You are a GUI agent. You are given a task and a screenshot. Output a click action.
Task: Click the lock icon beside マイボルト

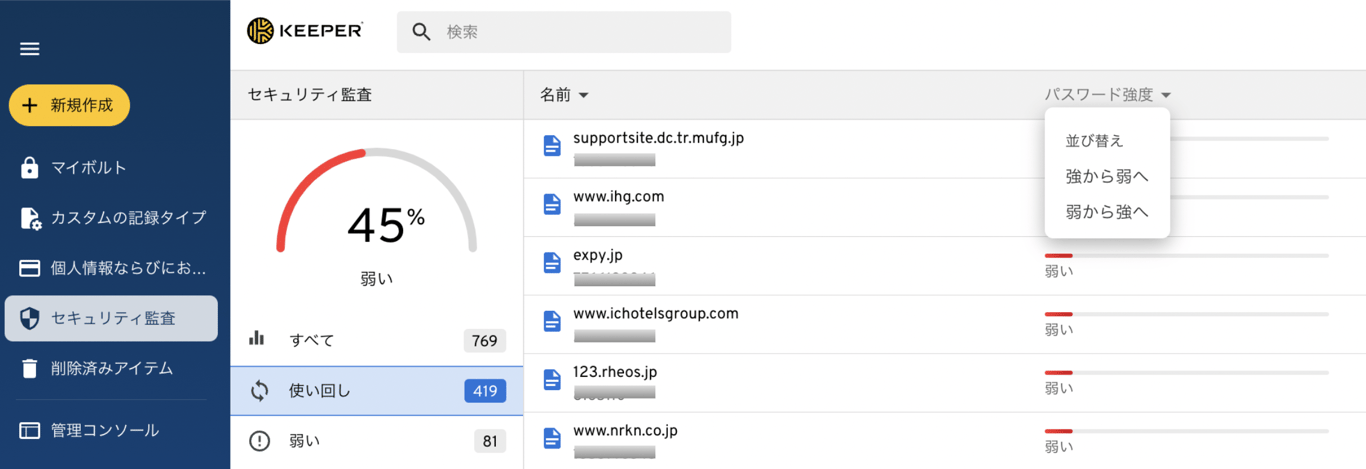[30, 167]
